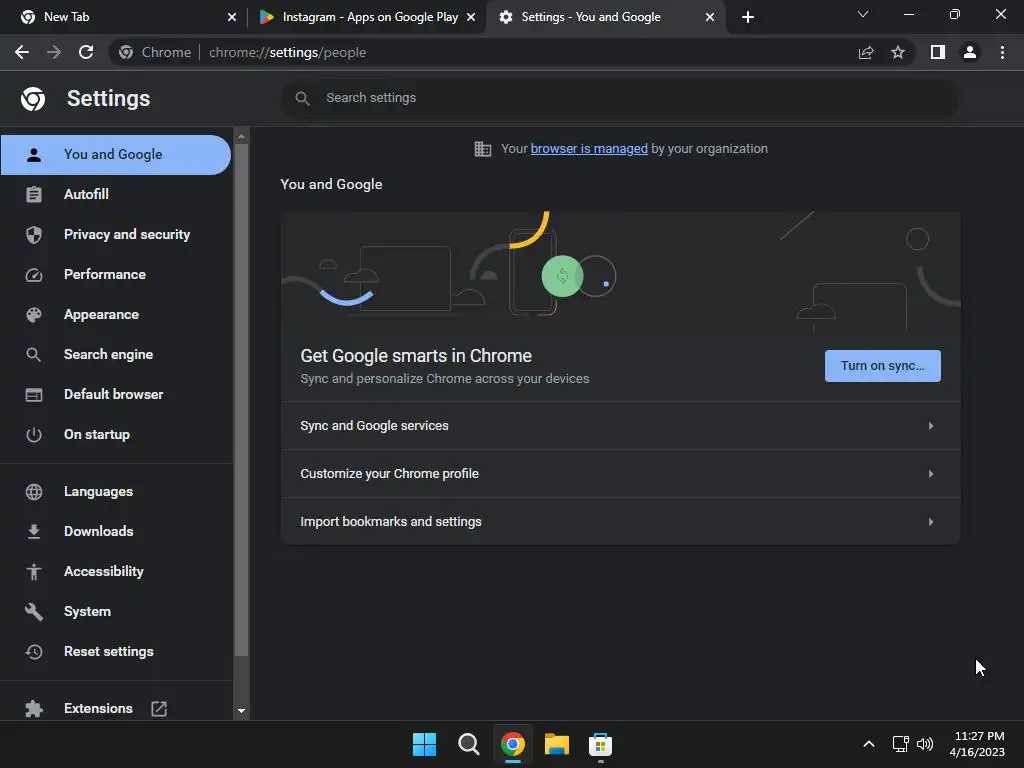
Task: Open File Explorer from the taskbar
Action: coord(556,744)
